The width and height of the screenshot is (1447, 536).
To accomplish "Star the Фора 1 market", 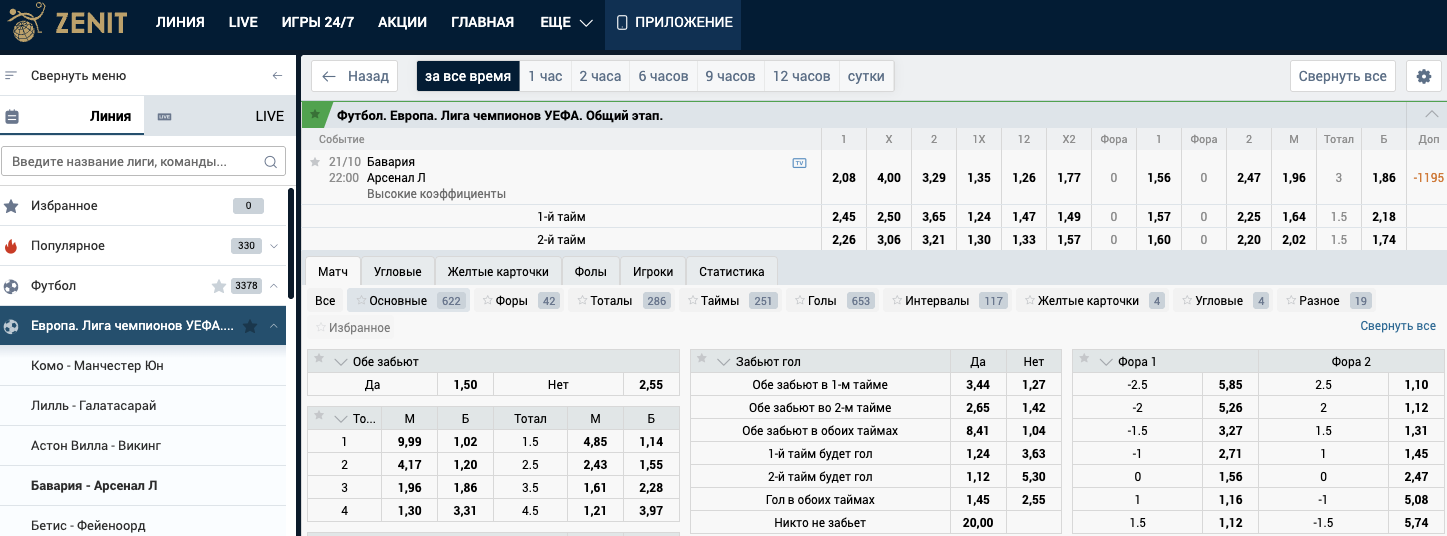I will (1084, 357).
